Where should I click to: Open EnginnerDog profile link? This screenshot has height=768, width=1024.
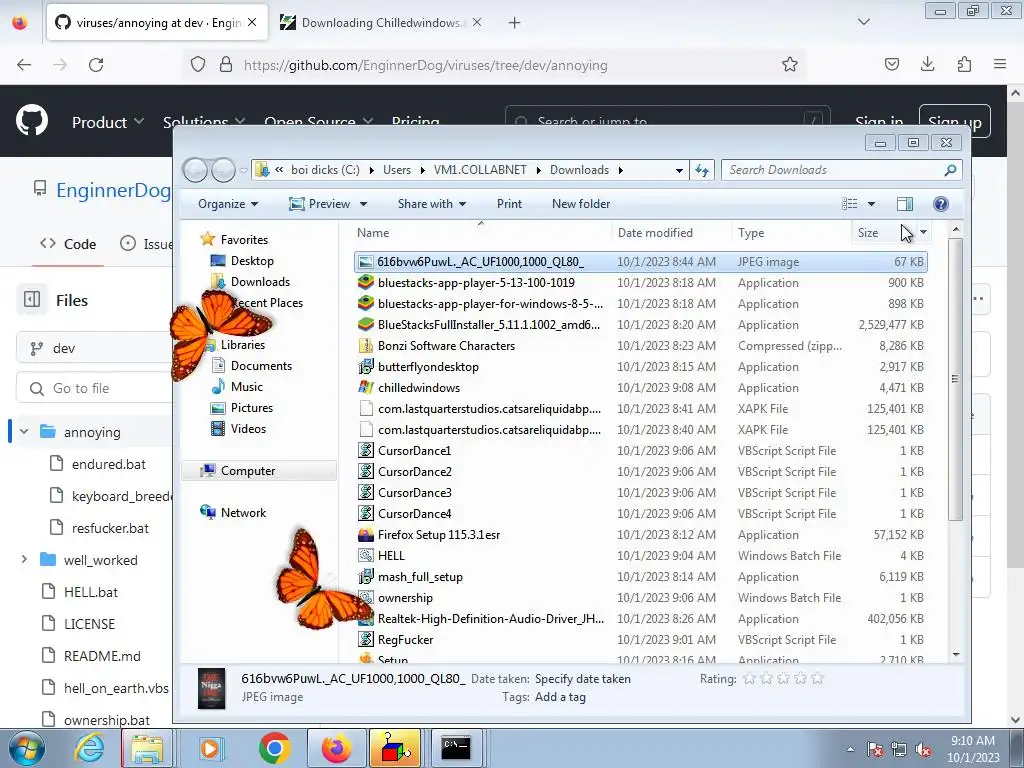point(113,190)
